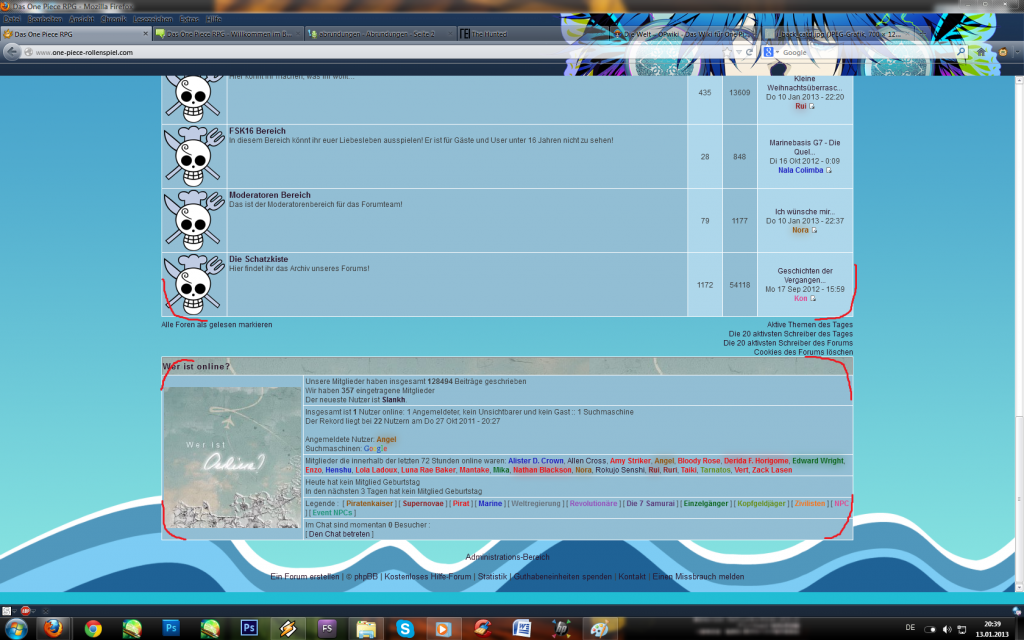Click the DE language indicator in tray

(910, 628)
